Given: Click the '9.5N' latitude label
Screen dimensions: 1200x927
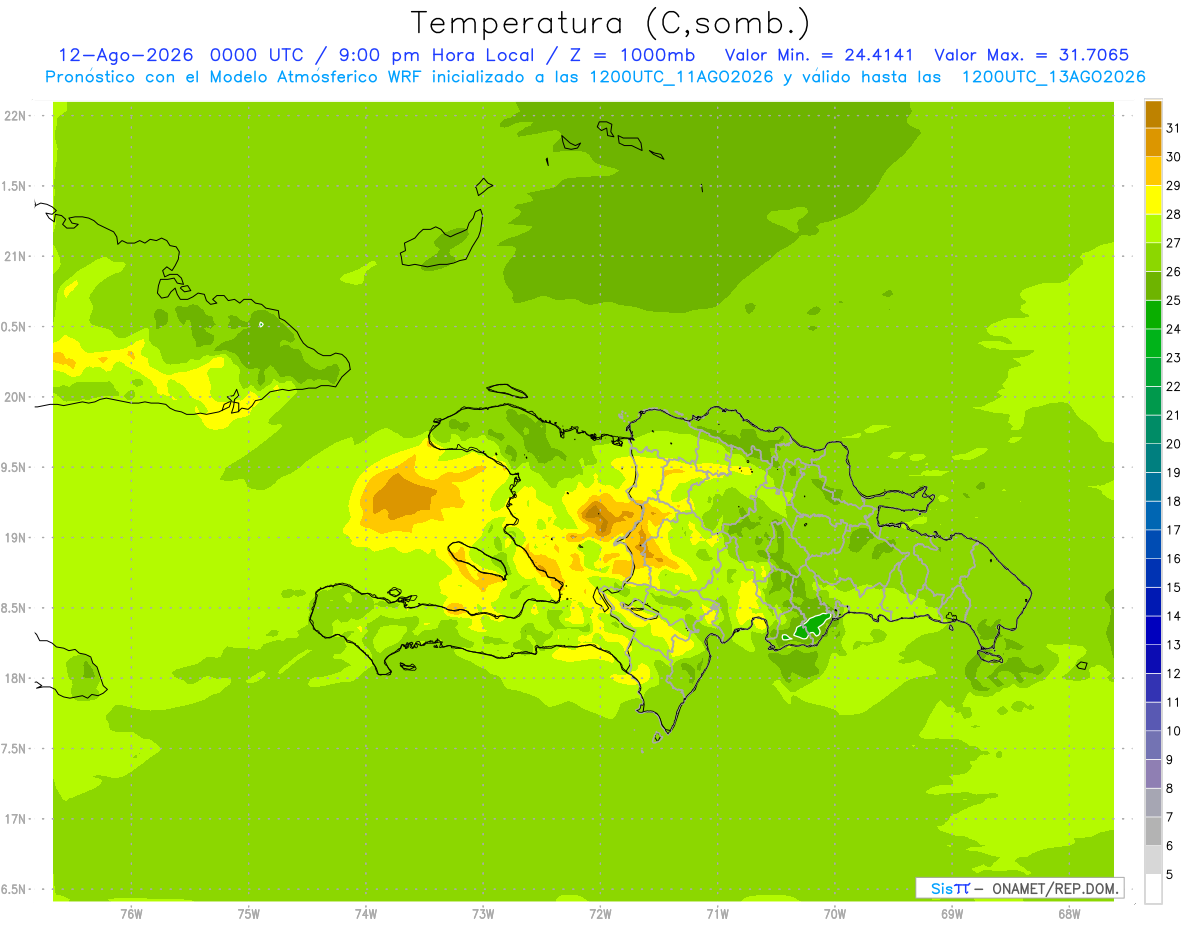Looking at the screenshot, I should click(15, 467).
